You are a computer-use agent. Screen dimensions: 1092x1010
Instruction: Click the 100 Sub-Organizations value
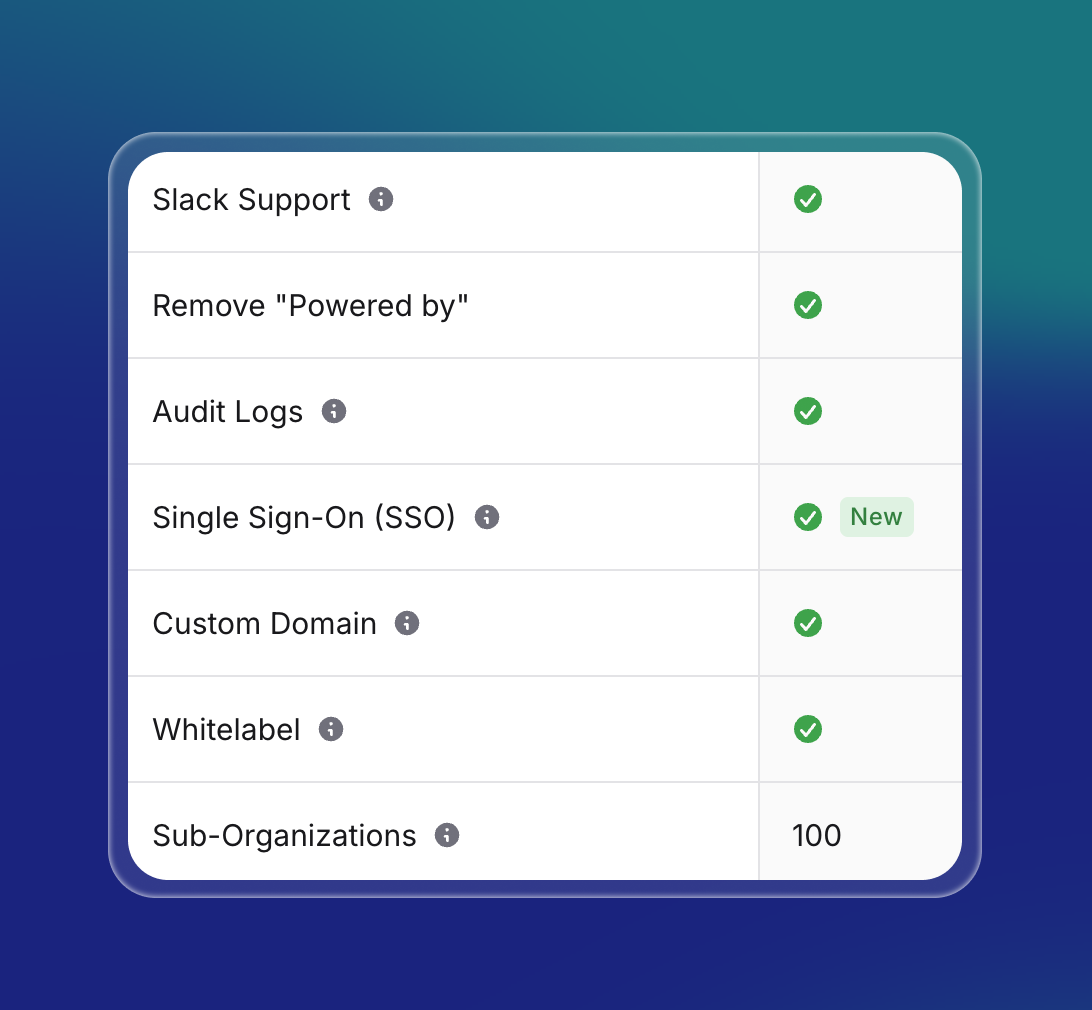pos(816,835)
